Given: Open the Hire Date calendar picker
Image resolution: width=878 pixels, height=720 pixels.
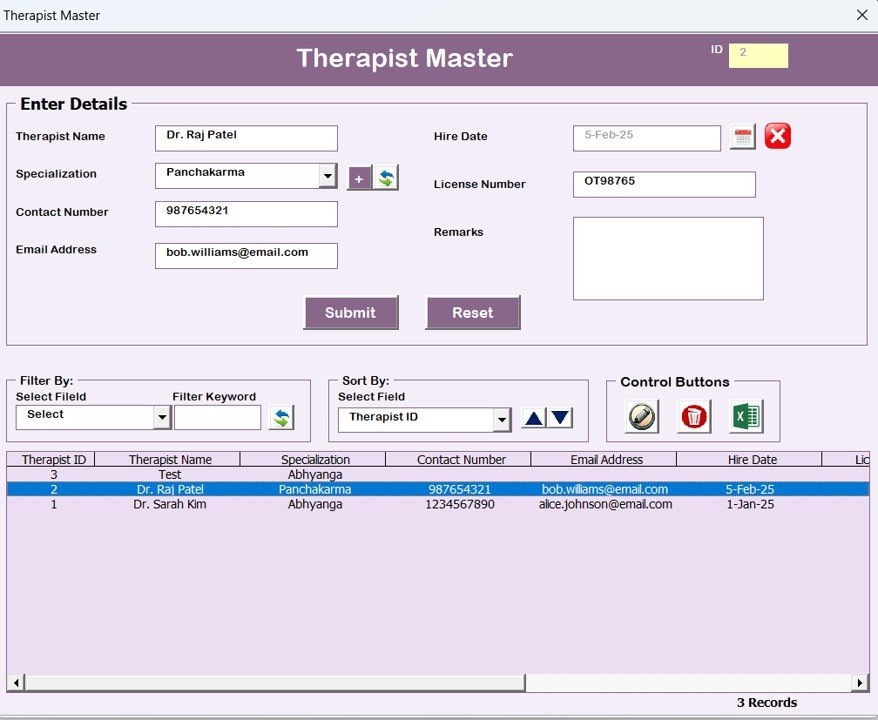Looking at the screenshot, I should [743, 137].
